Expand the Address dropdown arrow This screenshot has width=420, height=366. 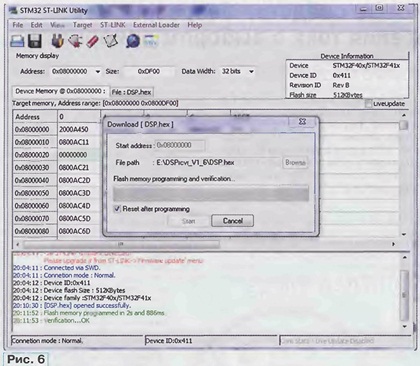98,72
